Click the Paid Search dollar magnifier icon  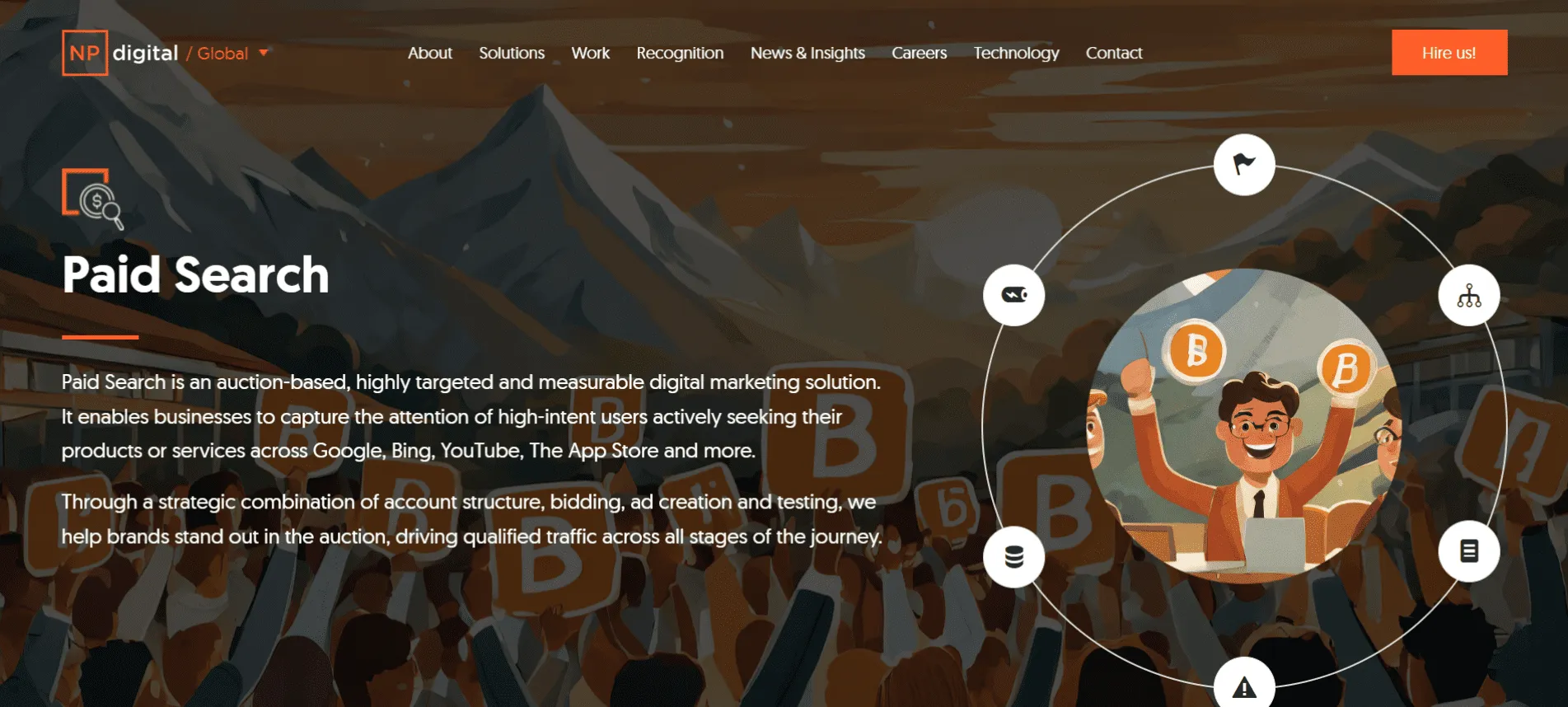pos(92,199)
